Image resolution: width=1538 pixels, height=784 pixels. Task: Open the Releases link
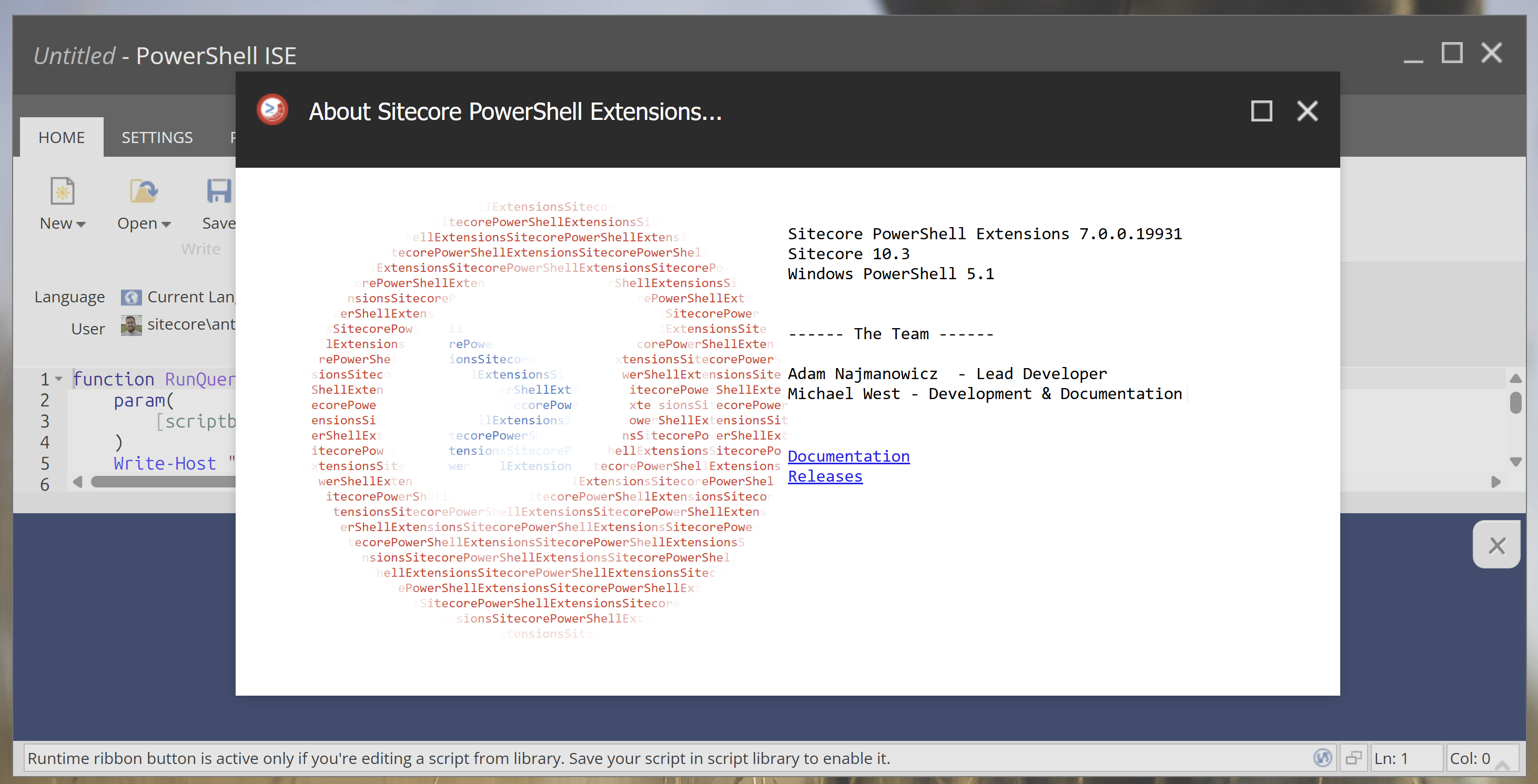tap(825, 476)
